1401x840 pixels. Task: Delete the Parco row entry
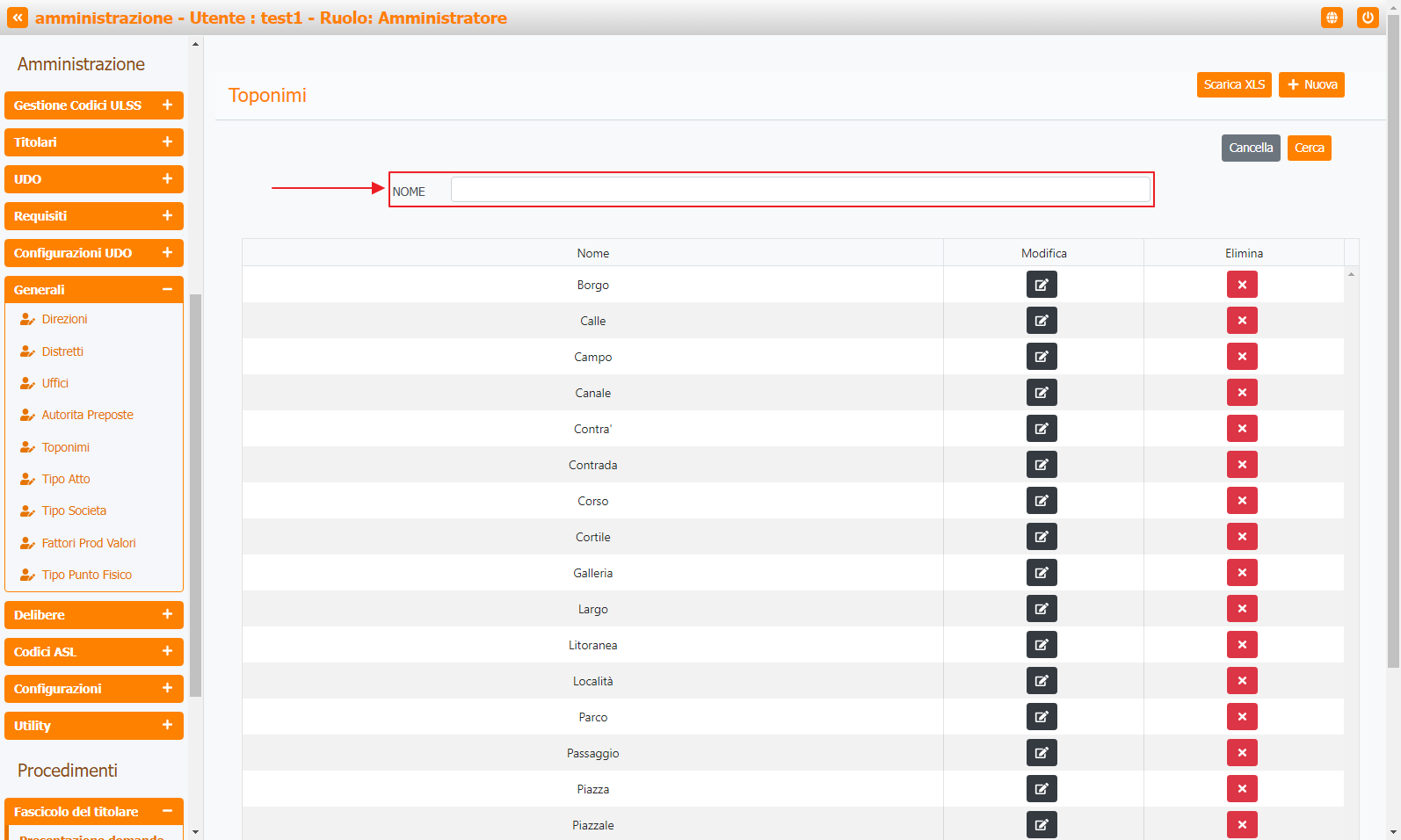click(x=1242, y=717)
